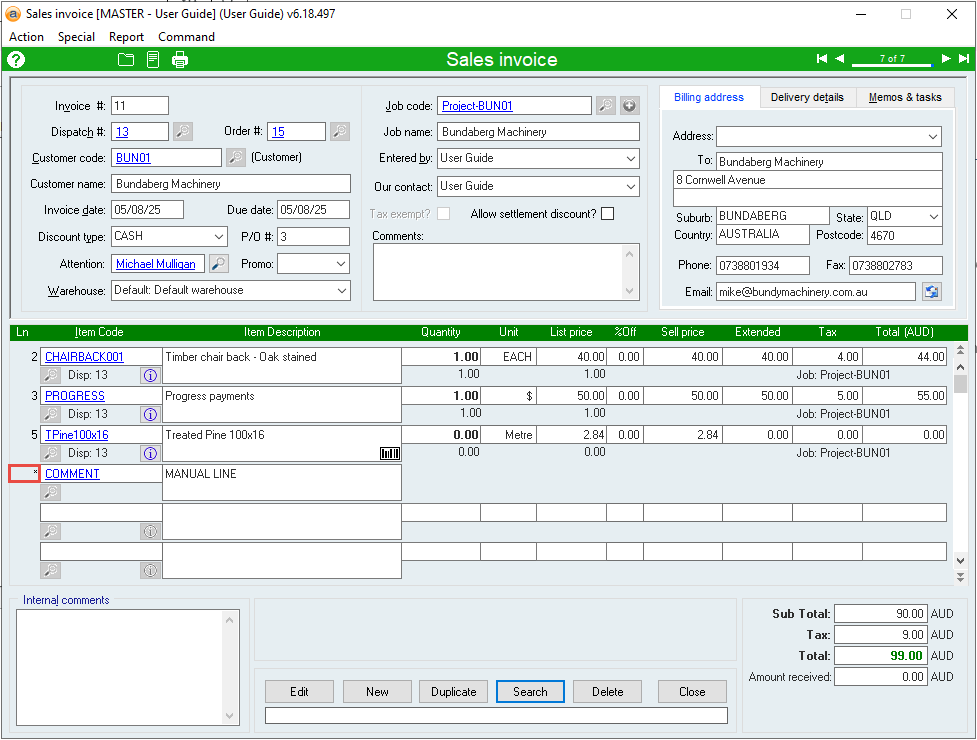Click the green help question mark icon
The image size is (977, 740).
point(16,60)
